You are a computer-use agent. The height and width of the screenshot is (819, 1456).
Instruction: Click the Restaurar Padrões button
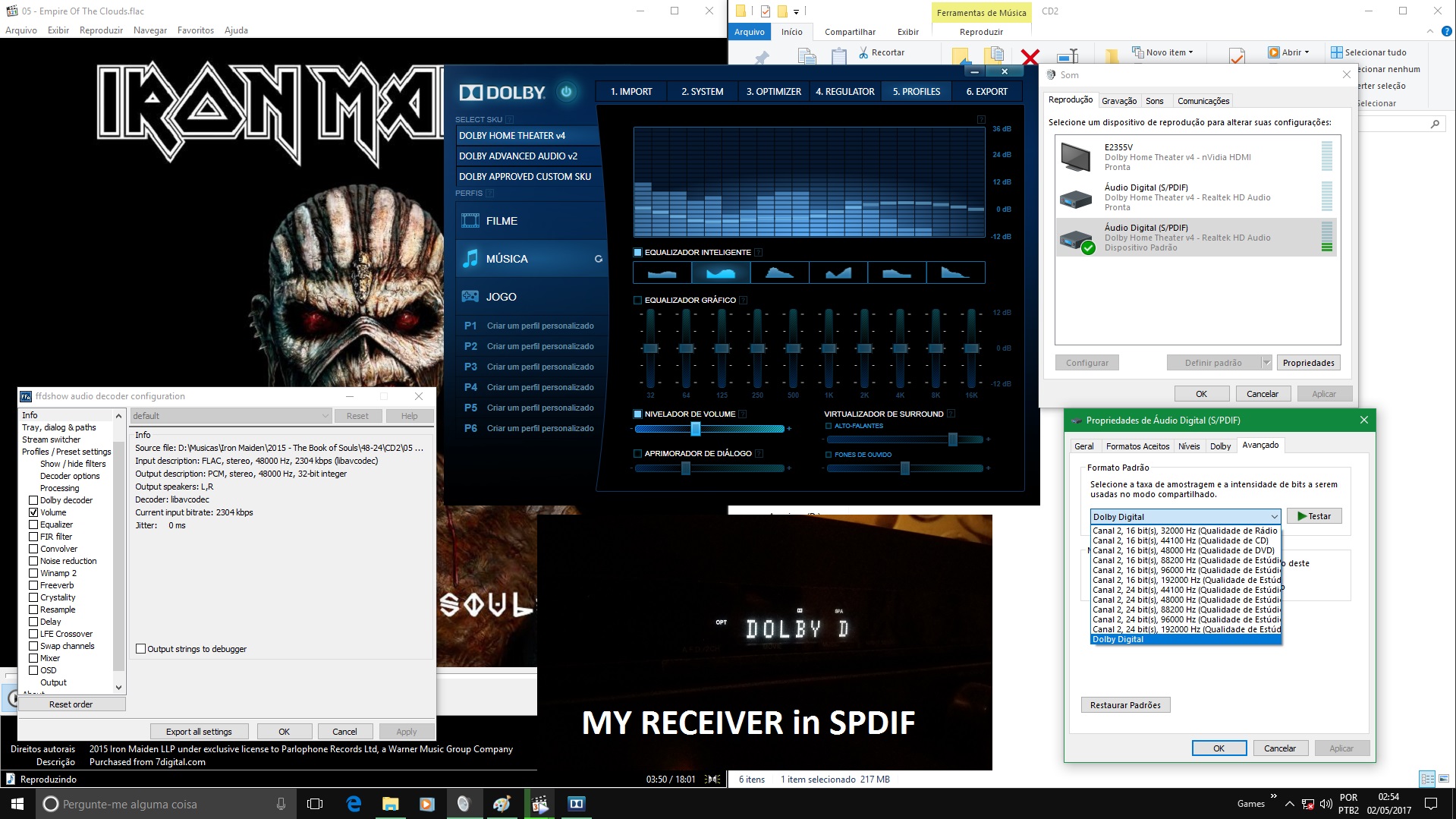coord(1125,704)
